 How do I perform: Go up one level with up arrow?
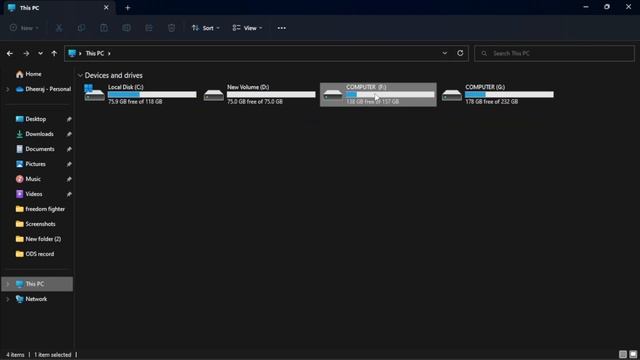coord(54,53)
